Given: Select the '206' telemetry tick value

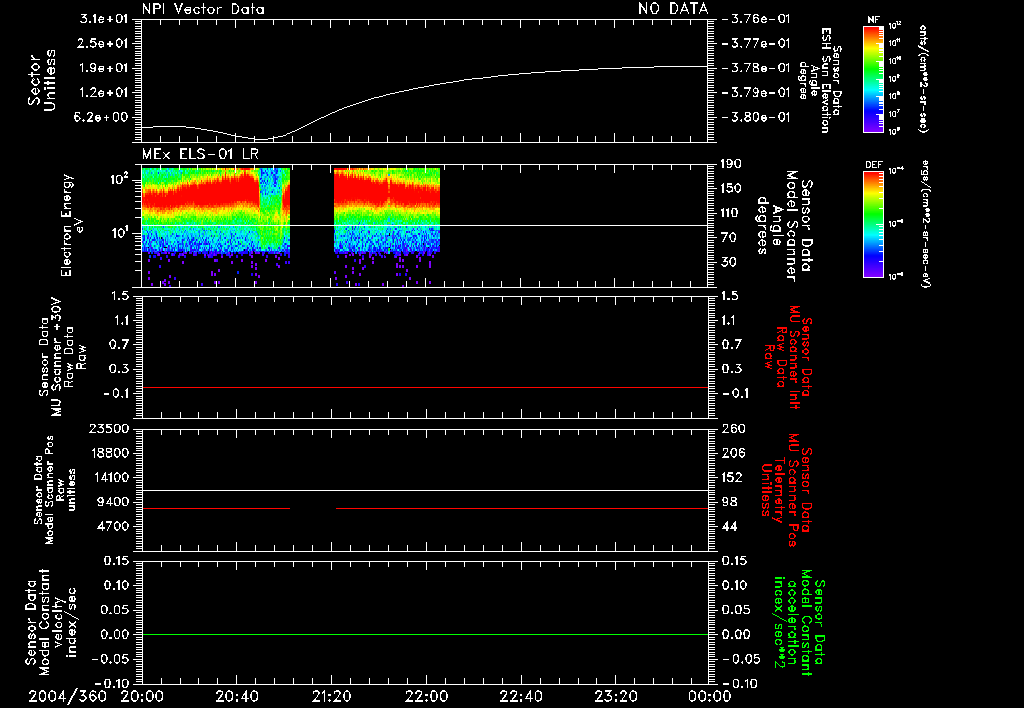Looking at the screenshot, I should tap(733, 453).
